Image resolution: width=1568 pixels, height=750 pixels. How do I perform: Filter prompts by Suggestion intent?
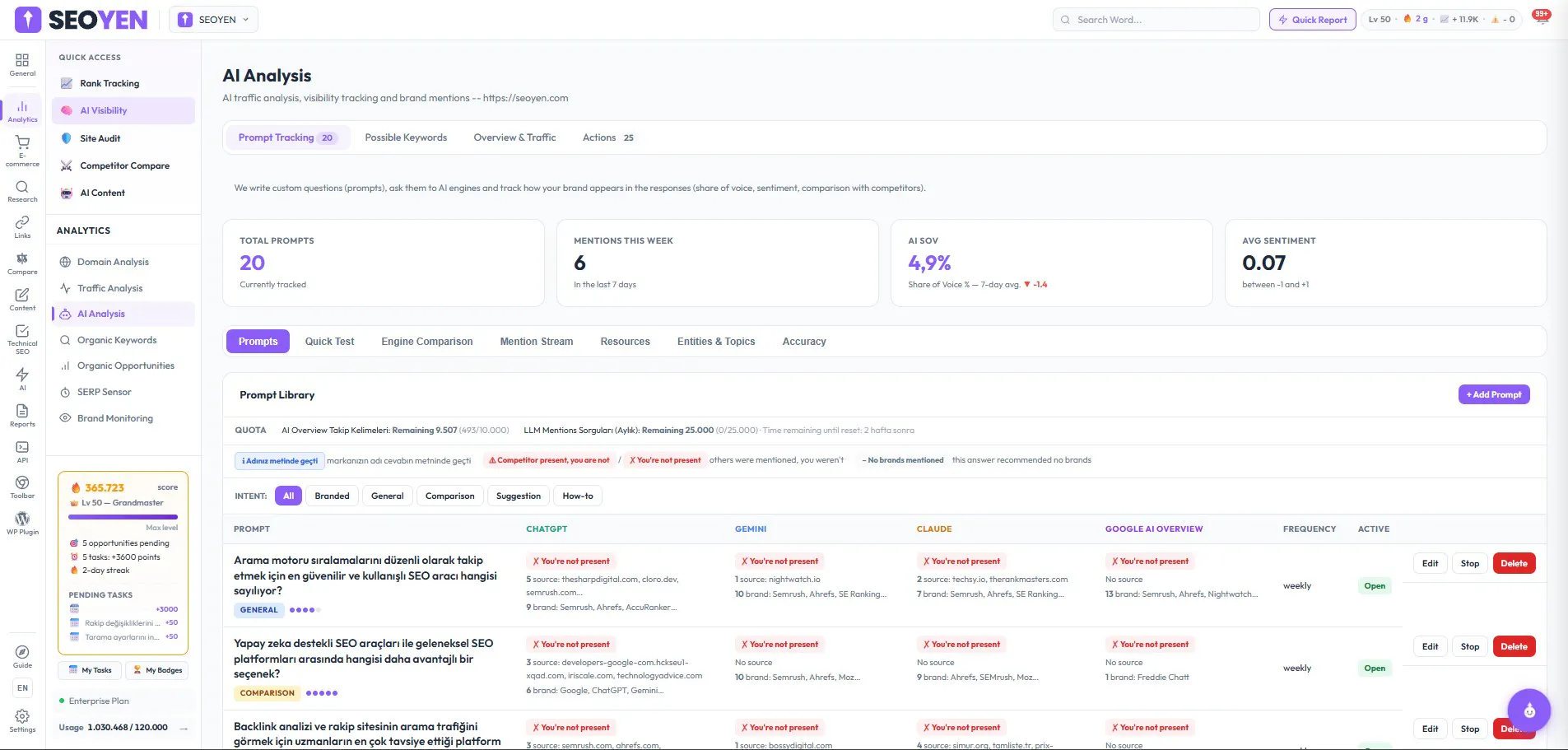click(x=519, y=496)
